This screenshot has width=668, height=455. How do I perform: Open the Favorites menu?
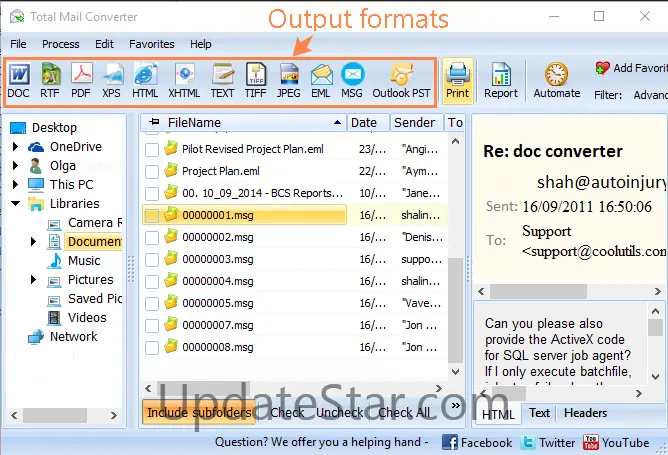click(152, 44)
